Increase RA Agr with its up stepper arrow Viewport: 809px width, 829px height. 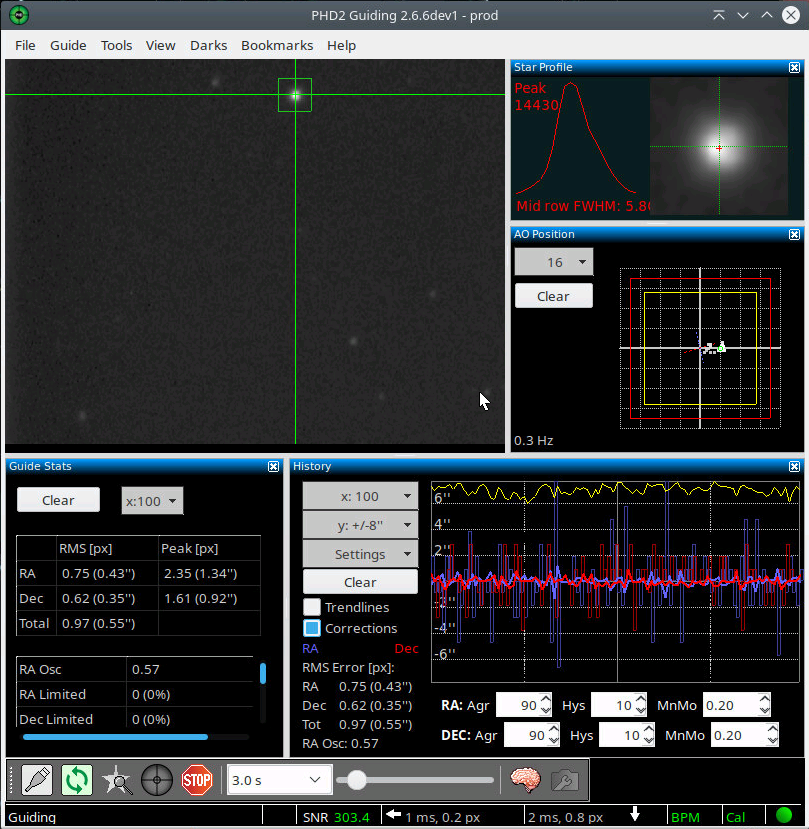tap(545, 699)
